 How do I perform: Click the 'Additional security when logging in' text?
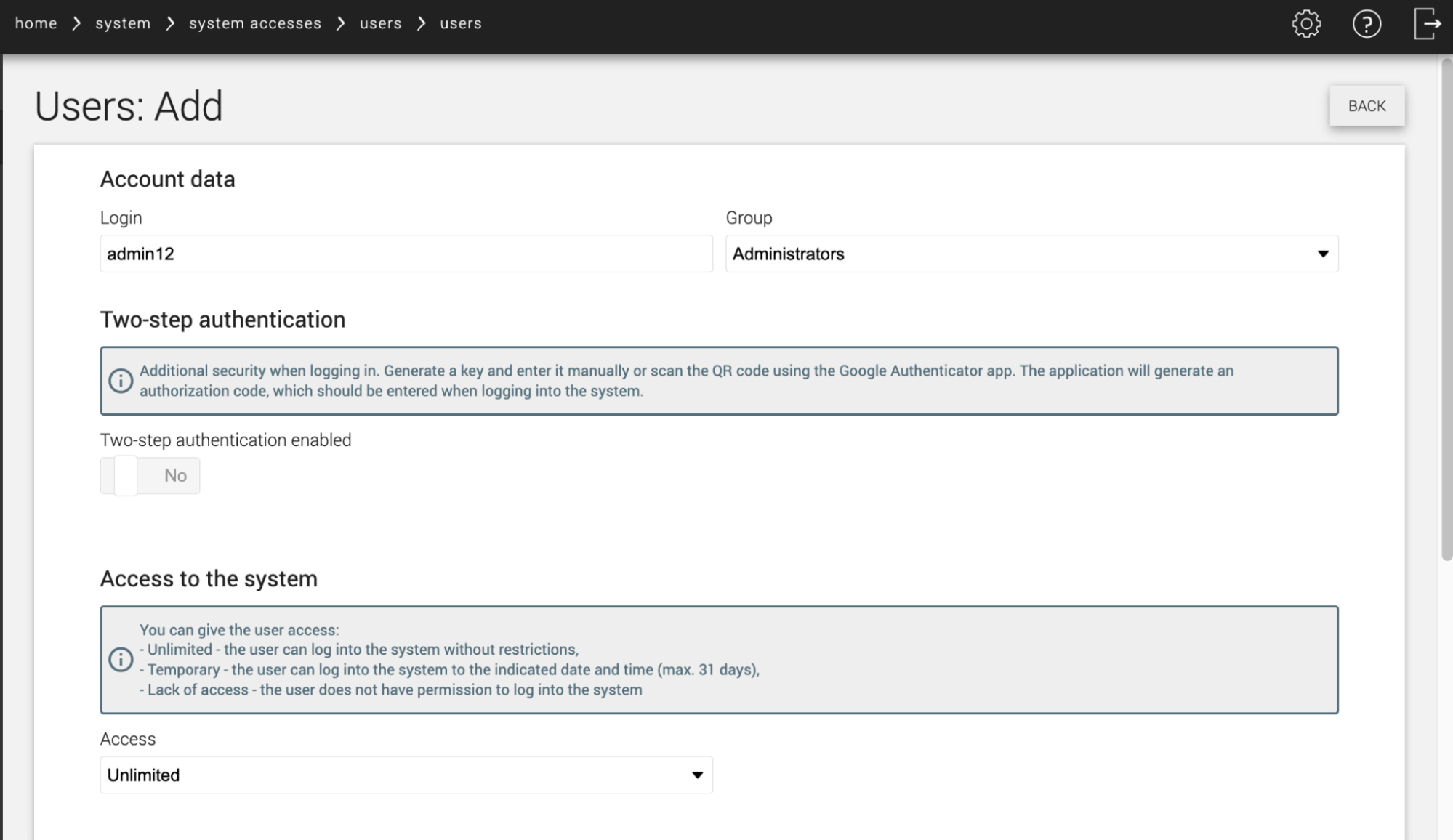click(686, 381)
